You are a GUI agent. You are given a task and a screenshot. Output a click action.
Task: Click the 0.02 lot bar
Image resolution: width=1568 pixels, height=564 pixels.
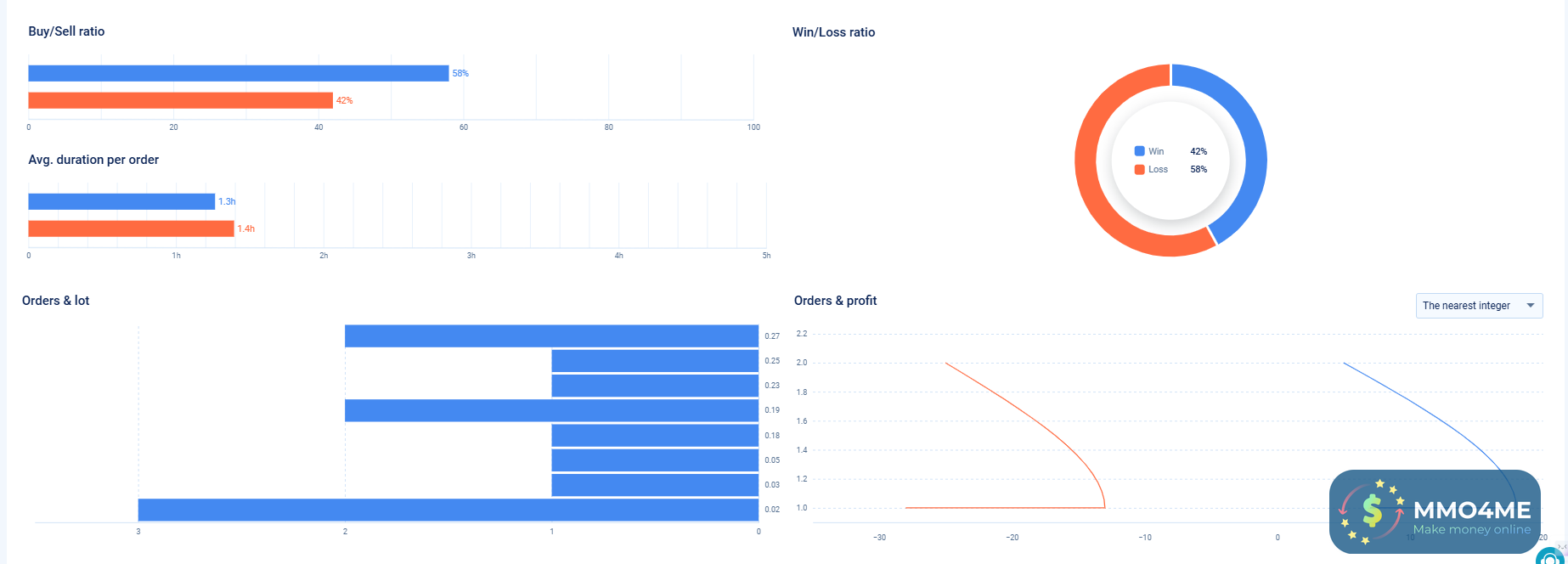448,510
